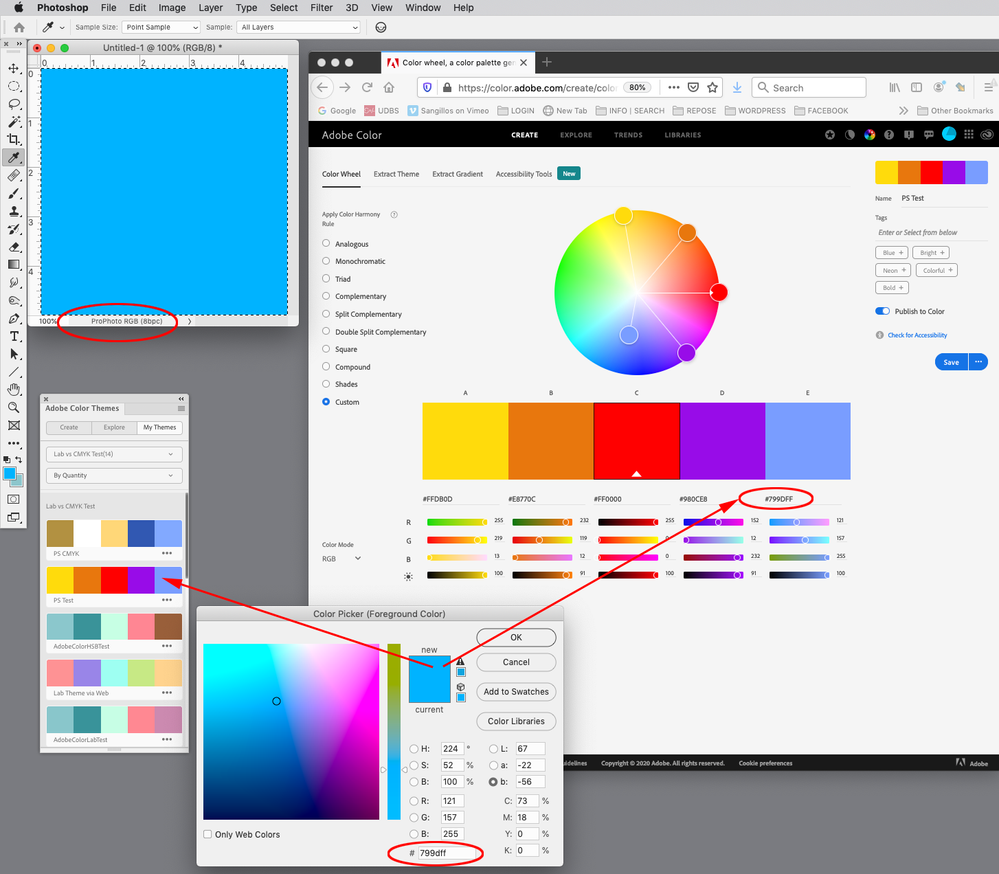The image size is (999, 874).
Task: Open Adobe Color Themes panel menu icon
Action: 181,408
